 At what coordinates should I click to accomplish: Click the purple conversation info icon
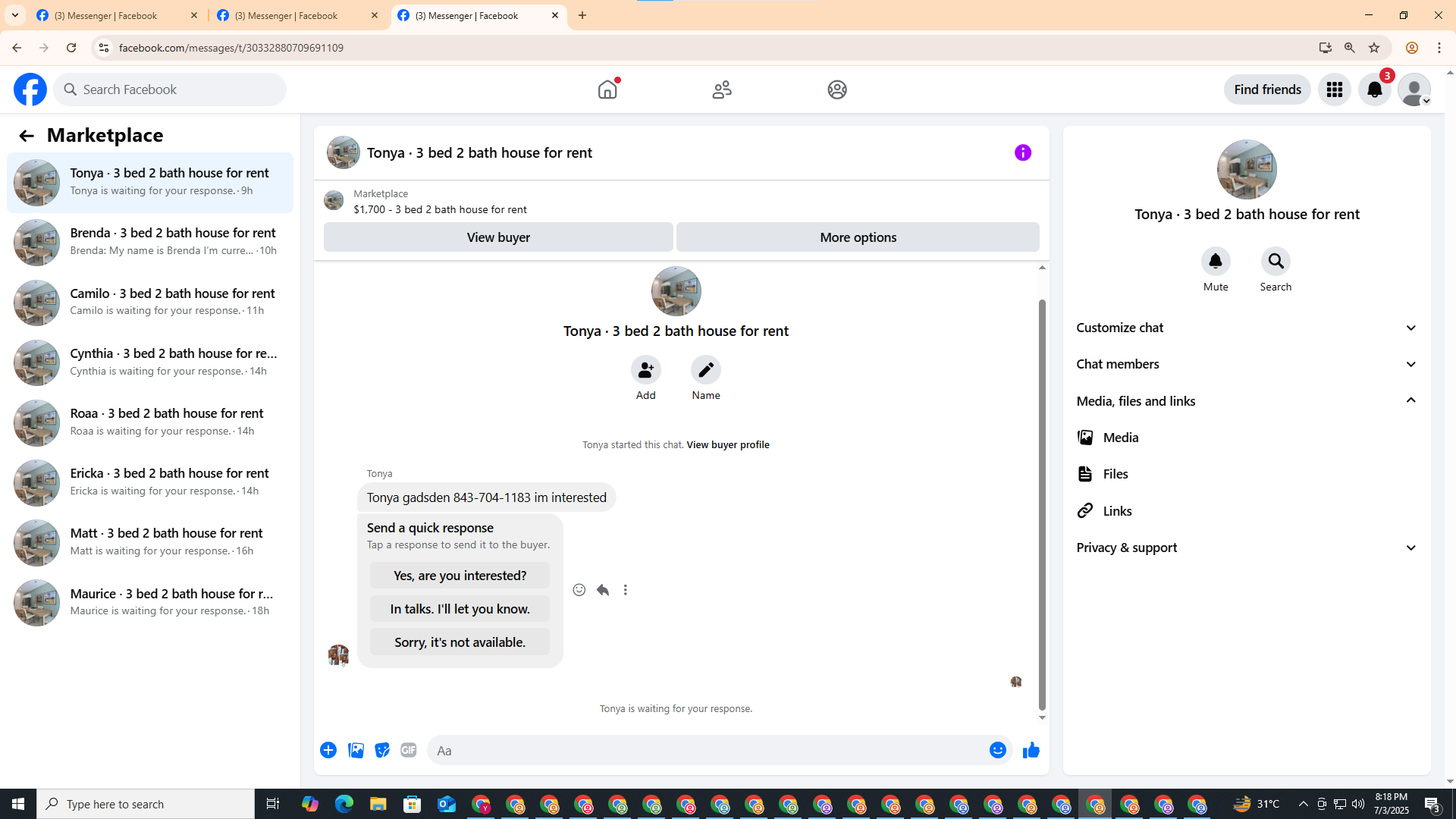coord(1022,152)
